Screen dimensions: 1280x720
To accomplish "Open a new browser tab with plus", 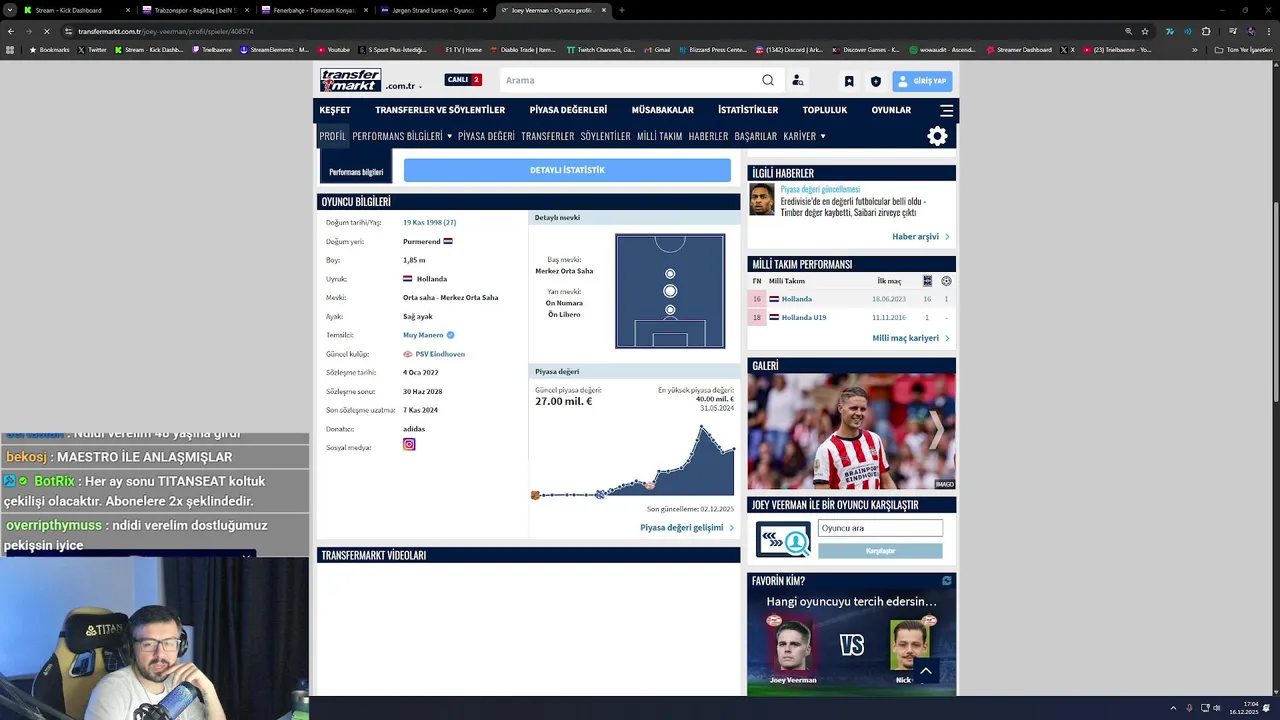I will pyautogui.click(x=622, y=10).
